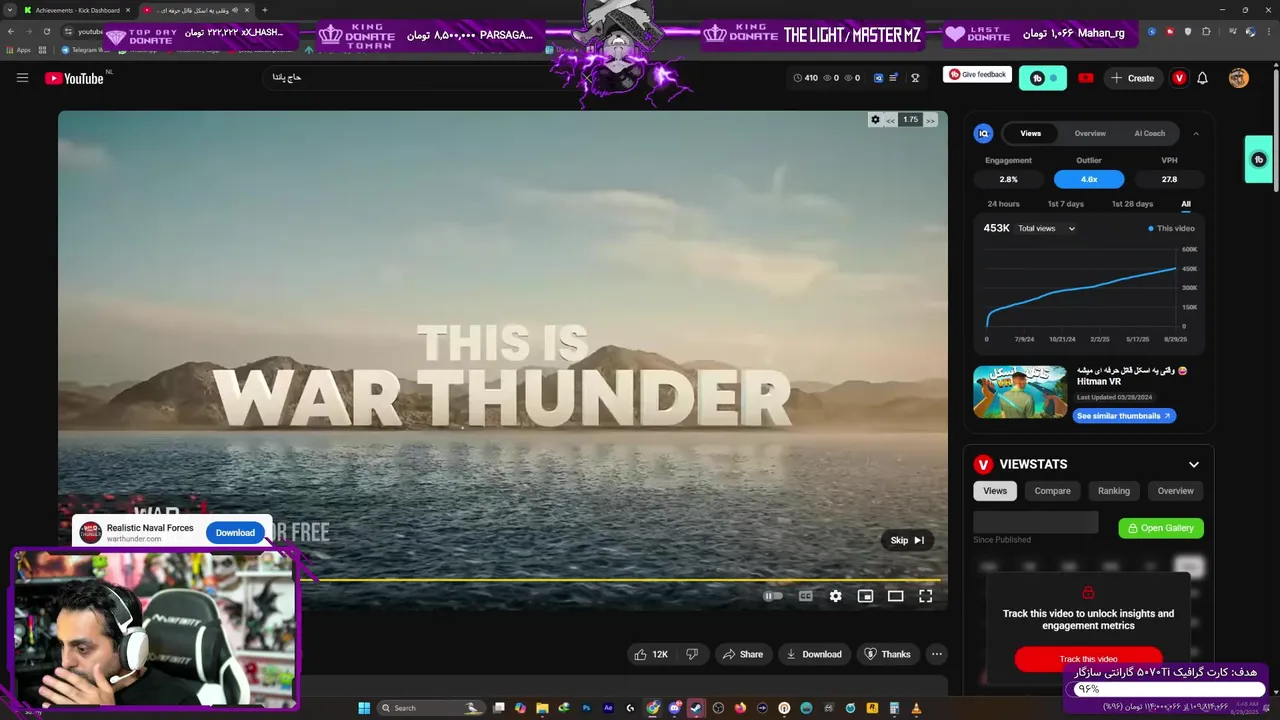The height and width of the screenshot is (720, 1280).
Task: Open the YouTube notifications bell
Action: 1203,78
